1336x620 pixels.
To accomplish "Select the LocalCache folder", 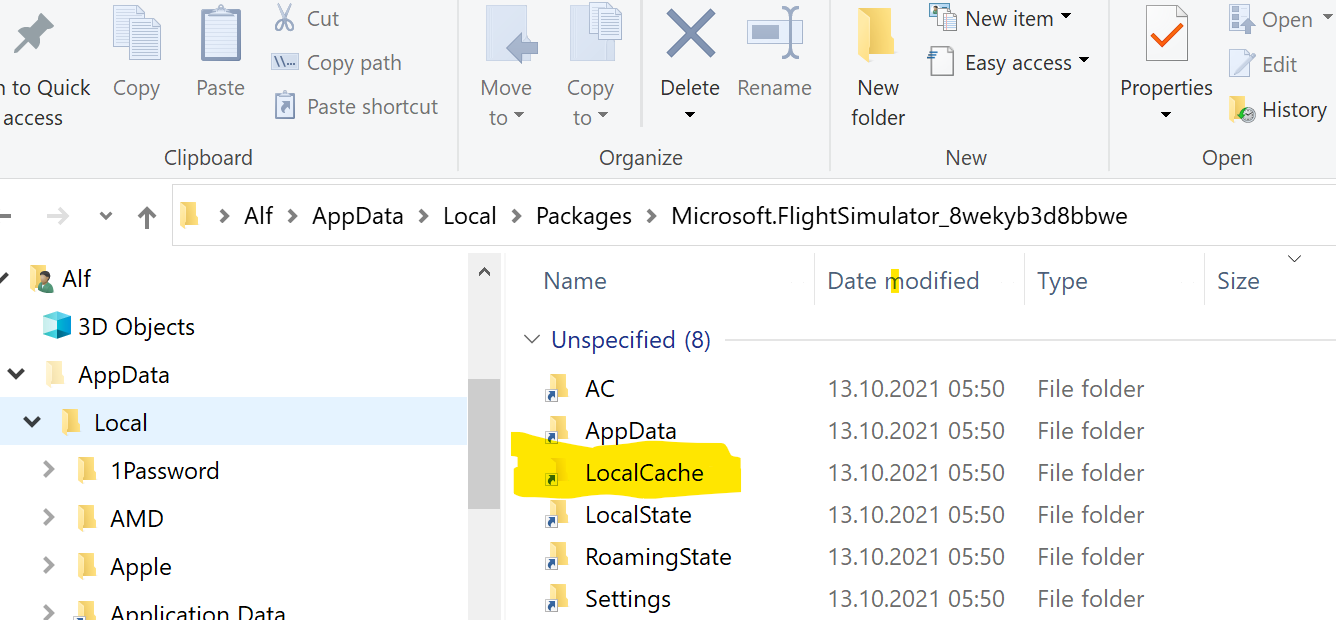I will click(x=644, y=473).
